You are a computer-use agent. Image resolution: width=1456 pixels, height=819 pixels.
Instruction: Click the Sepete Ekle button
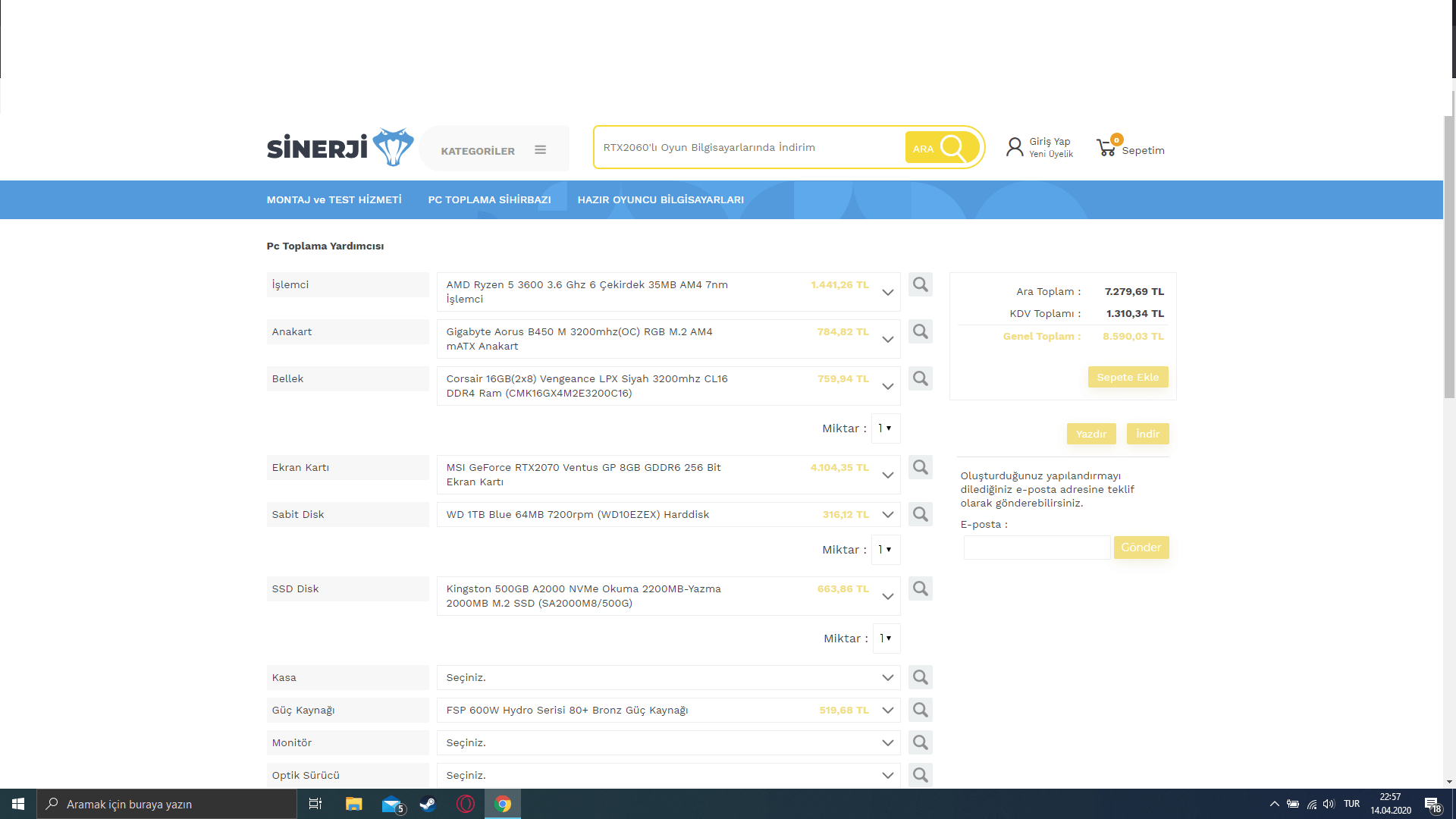click(1127, 377)
